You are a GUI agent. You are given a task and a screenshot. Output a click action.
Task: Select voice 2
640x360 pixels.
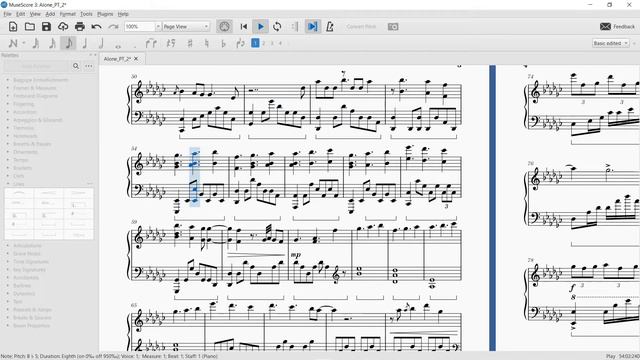[x=264, y=43]
